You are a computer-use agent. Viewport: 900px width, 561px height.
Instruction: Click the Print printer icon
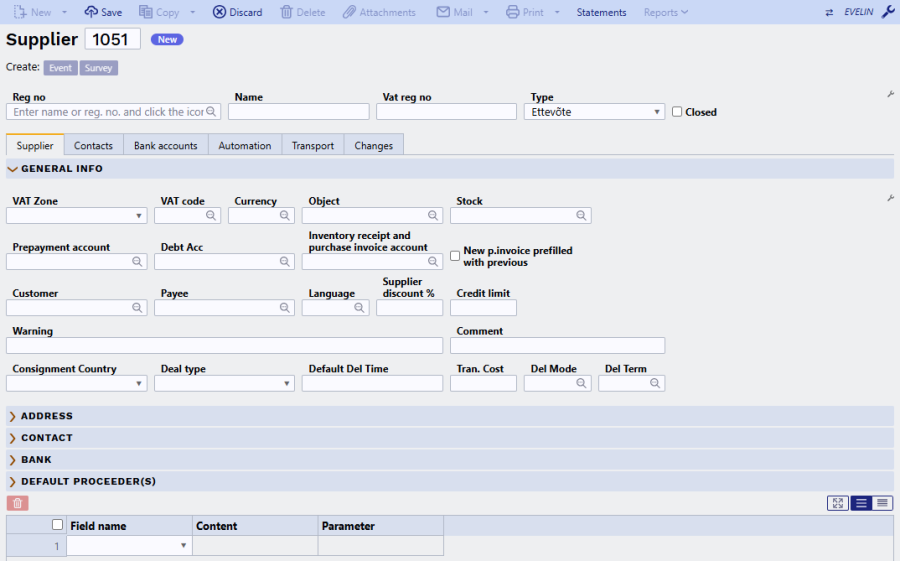513,12
